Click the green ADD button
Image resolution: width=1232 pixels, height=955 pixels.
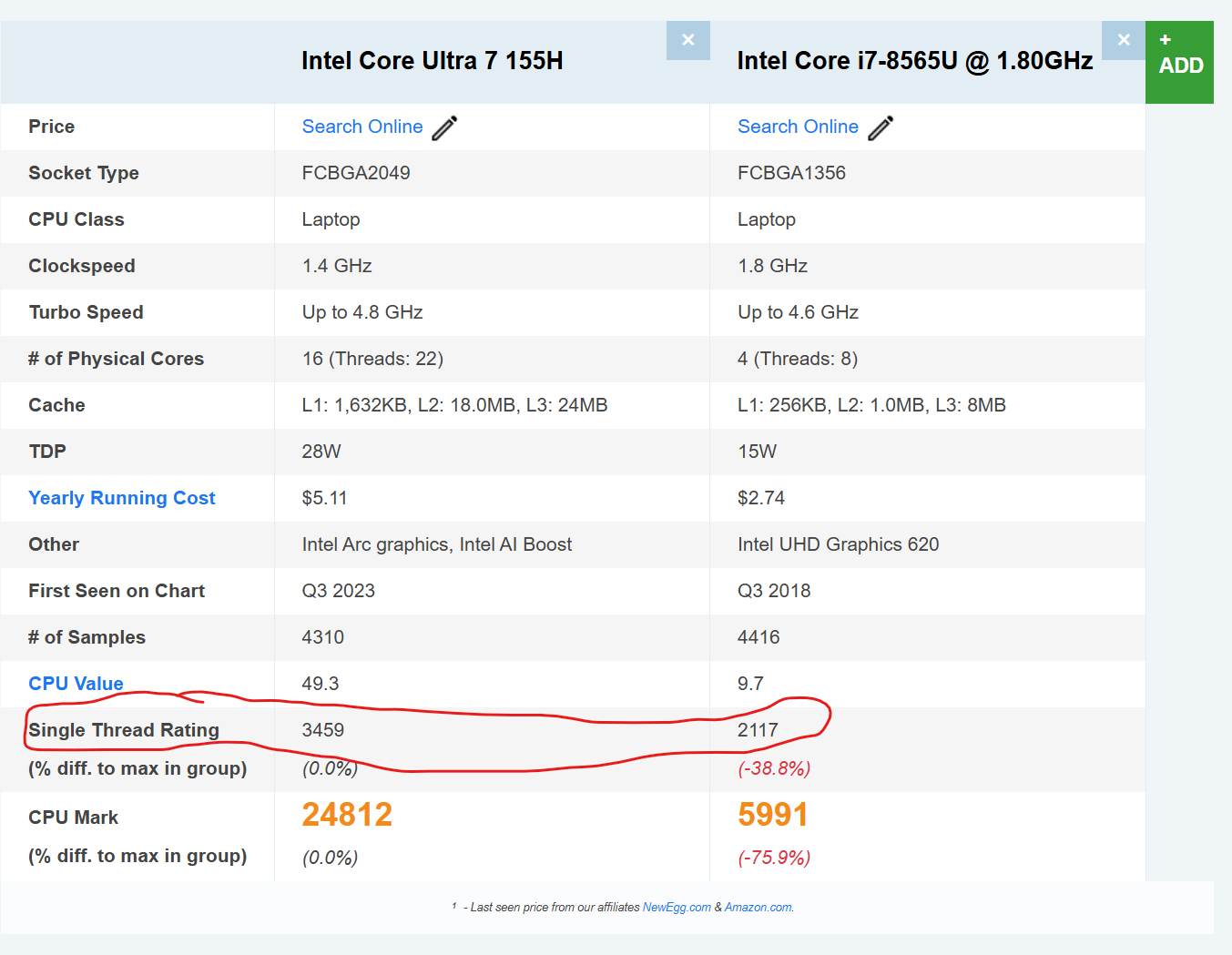(x=1179, y=62)
